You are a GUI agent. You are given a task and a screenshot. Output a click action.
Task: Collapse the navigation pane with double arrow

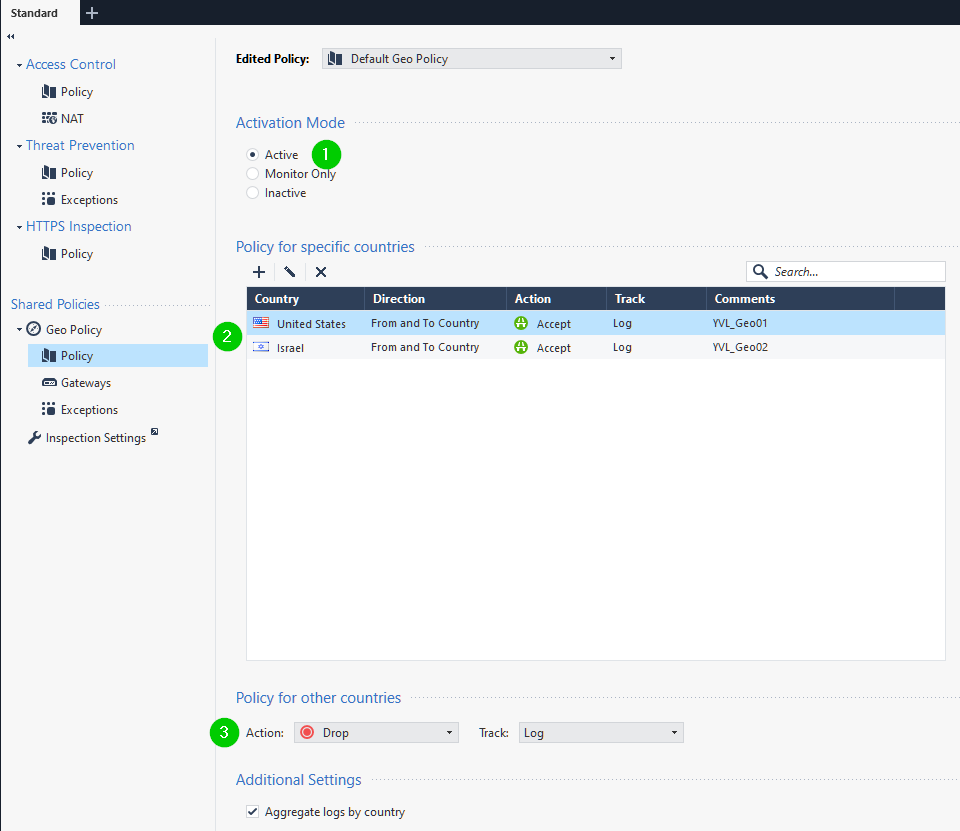10,37
